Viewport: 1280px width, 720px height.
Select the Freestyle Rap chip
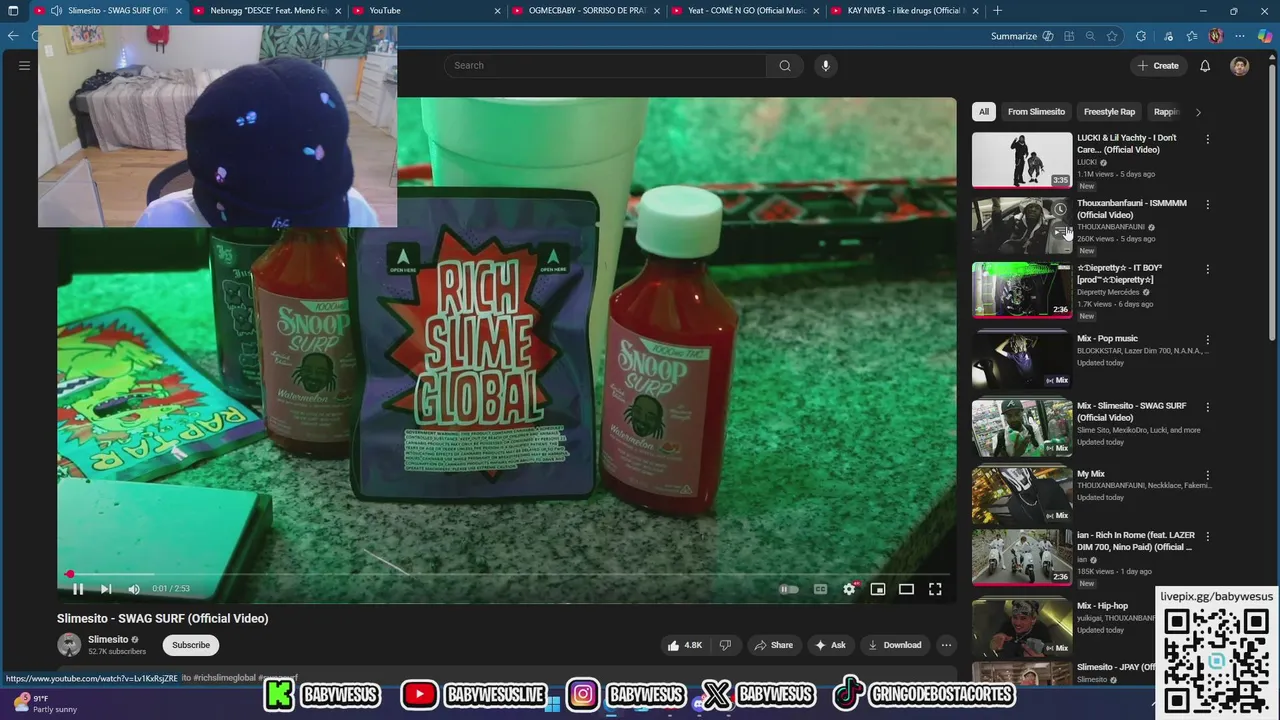coord(1109,112)
